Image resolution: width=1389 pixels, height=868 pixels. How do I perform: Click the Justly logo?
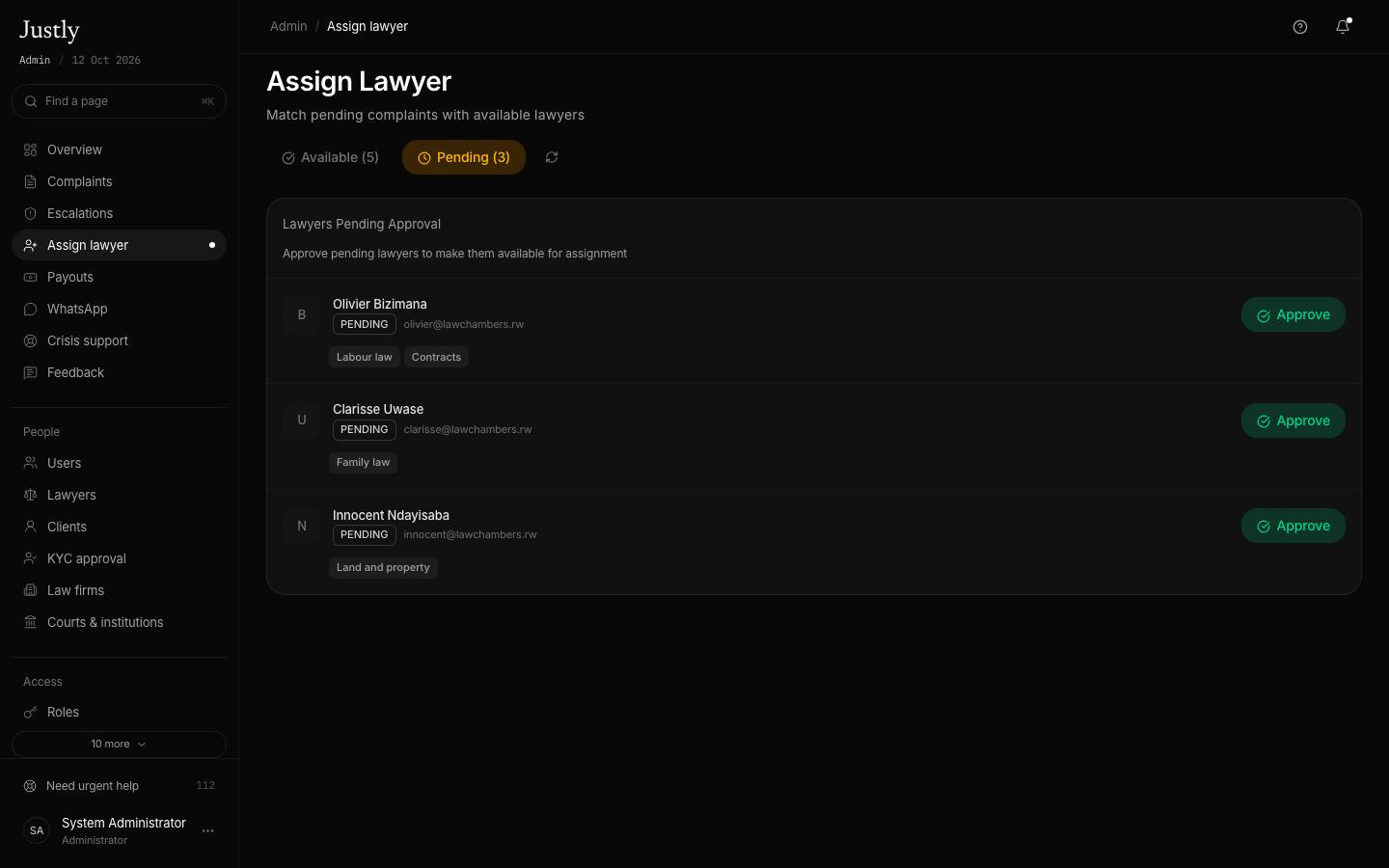(x=49, y=31)
